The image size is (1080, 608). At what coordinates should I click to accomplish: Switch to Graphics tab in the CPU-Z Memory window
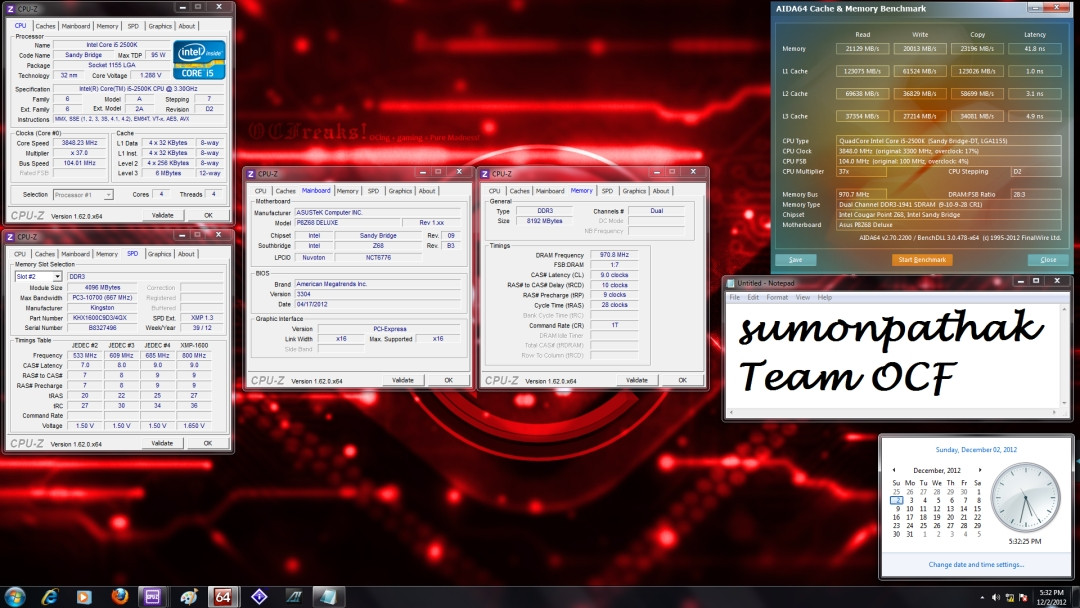click(x=634, y=191)
